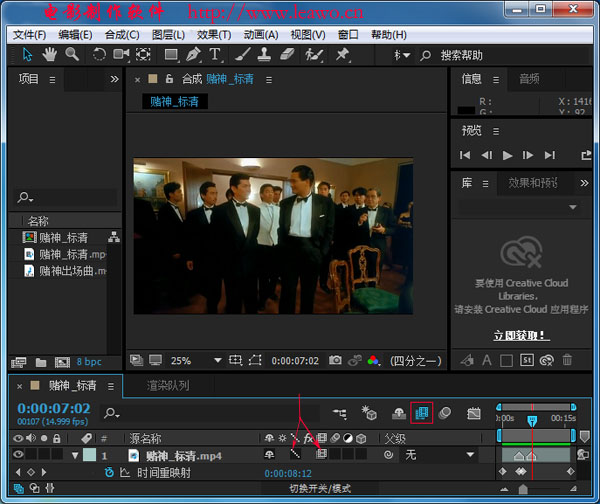600x504 pixels.
Task: Step to next frame in preview
Action: (x=528, y=155)
